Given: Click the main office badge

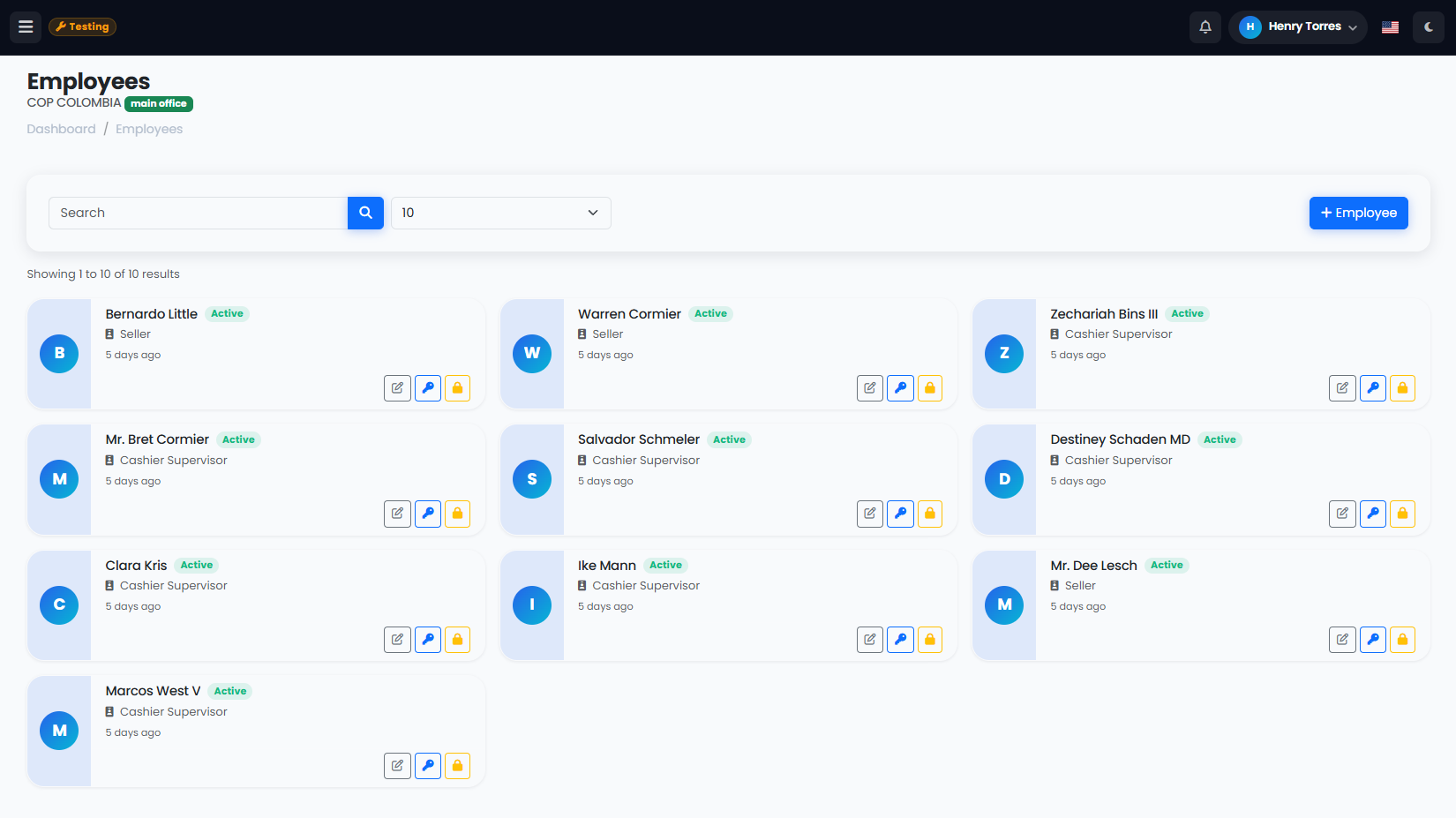Looking at the screenshot, I should tap(159, 103).
